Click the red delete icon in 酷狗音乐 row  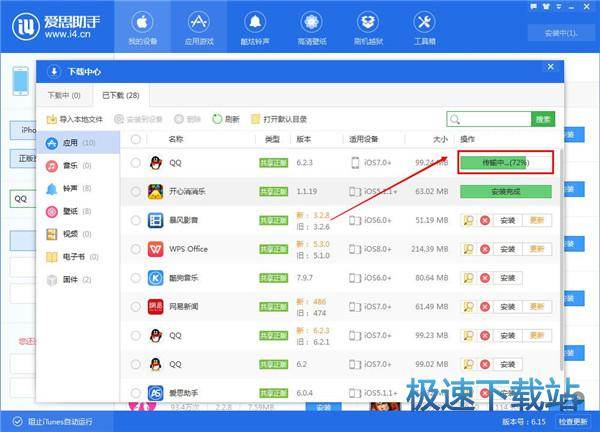(x=485, y=278)
